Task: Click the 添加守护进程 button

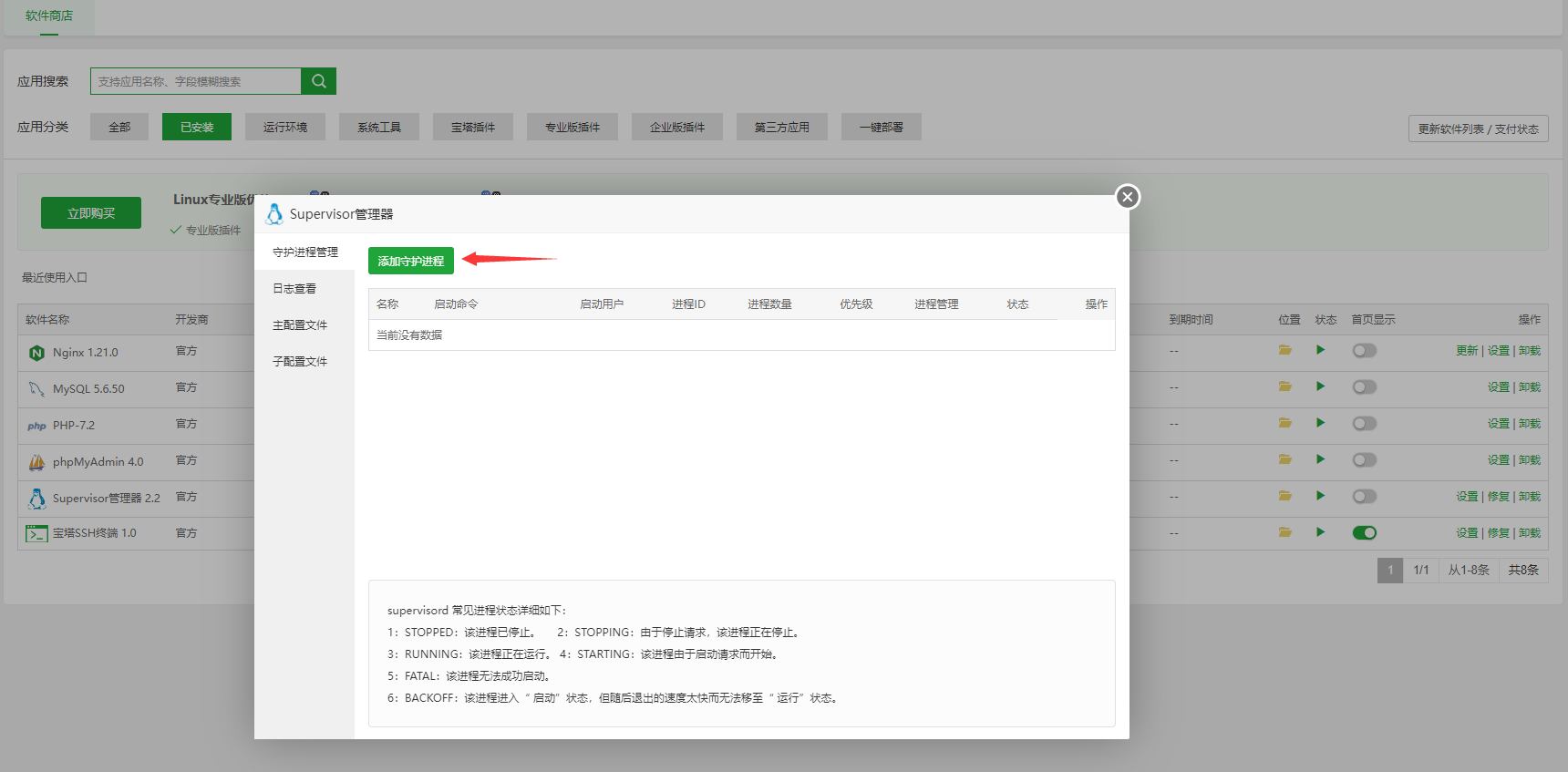Action: click(x=410, y=261)
